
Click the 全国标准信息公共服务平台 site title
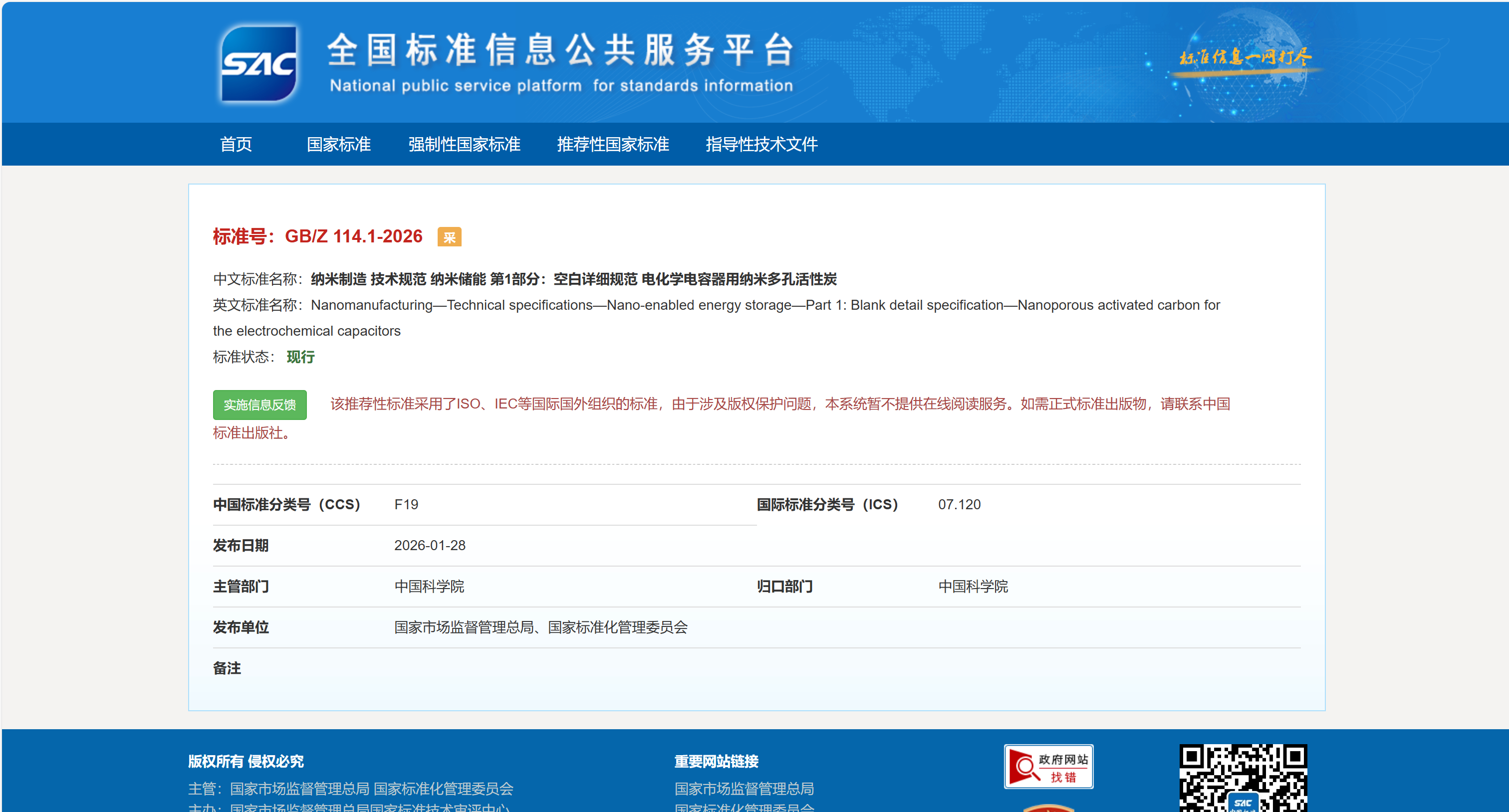pos(560,50)
